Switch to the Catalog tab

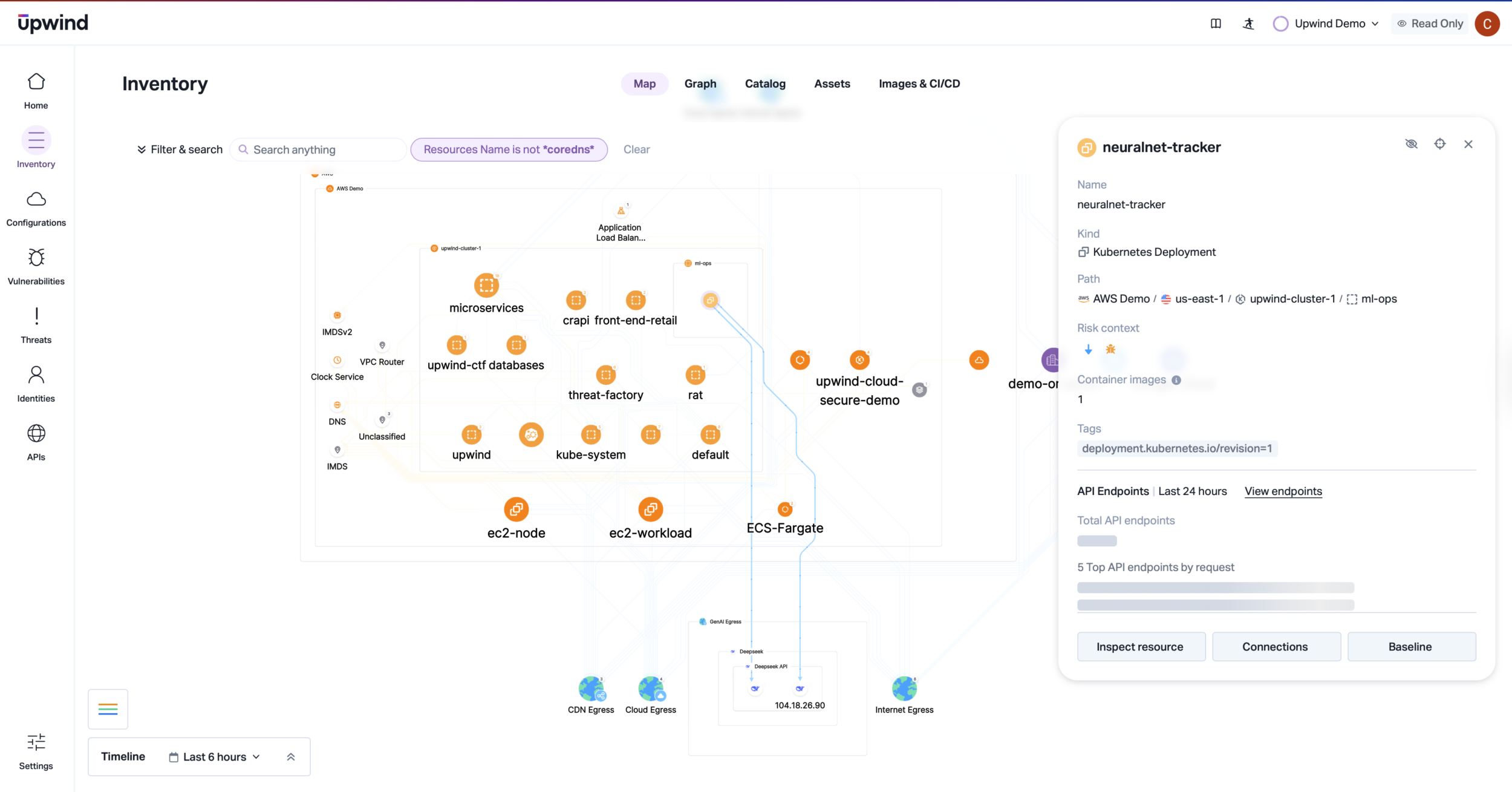pyautogui.click(x=765, y=83)
